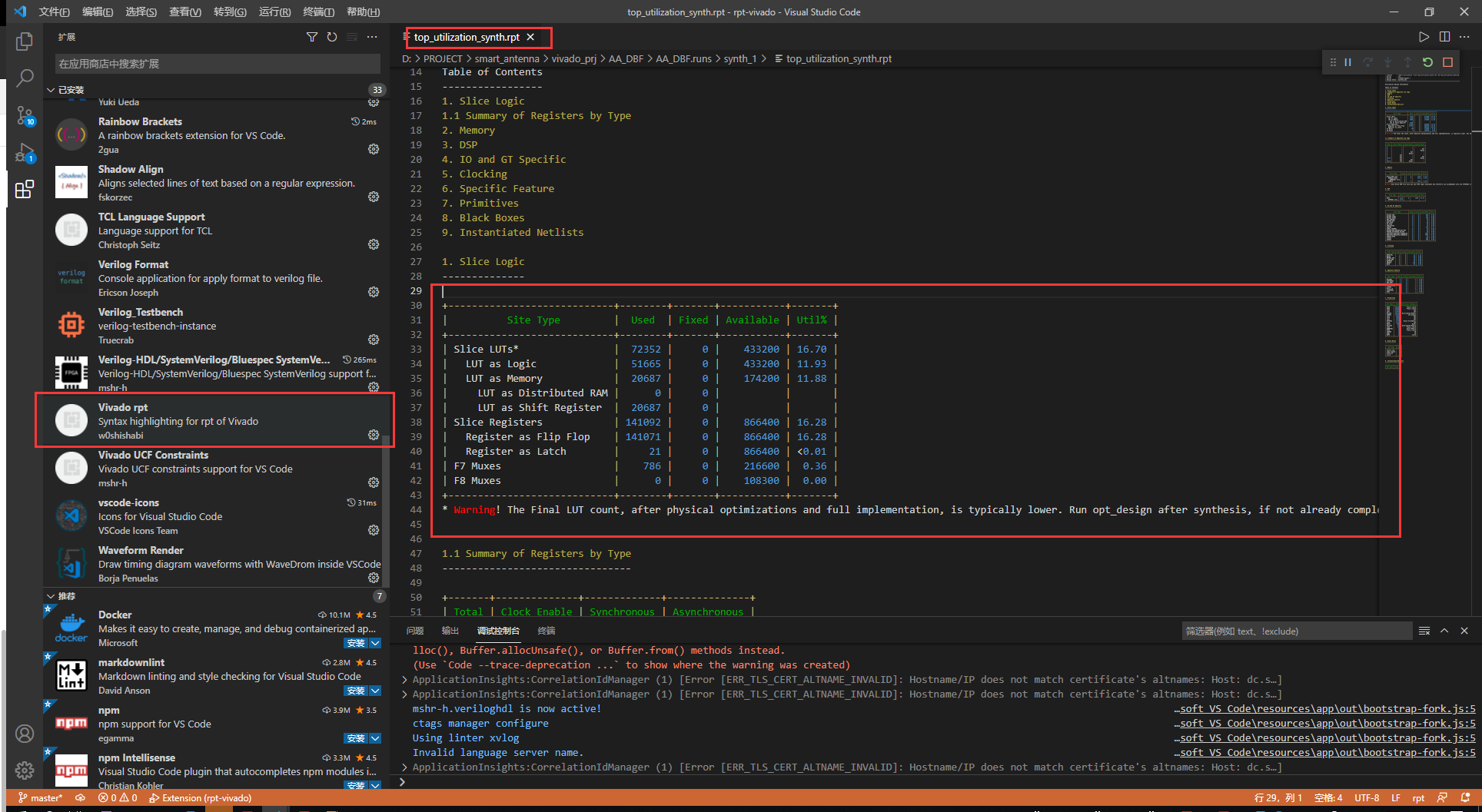Screen dimensions: 1482x812
Task: Select rpt language mode in status bar
Action: [1418, 798]
